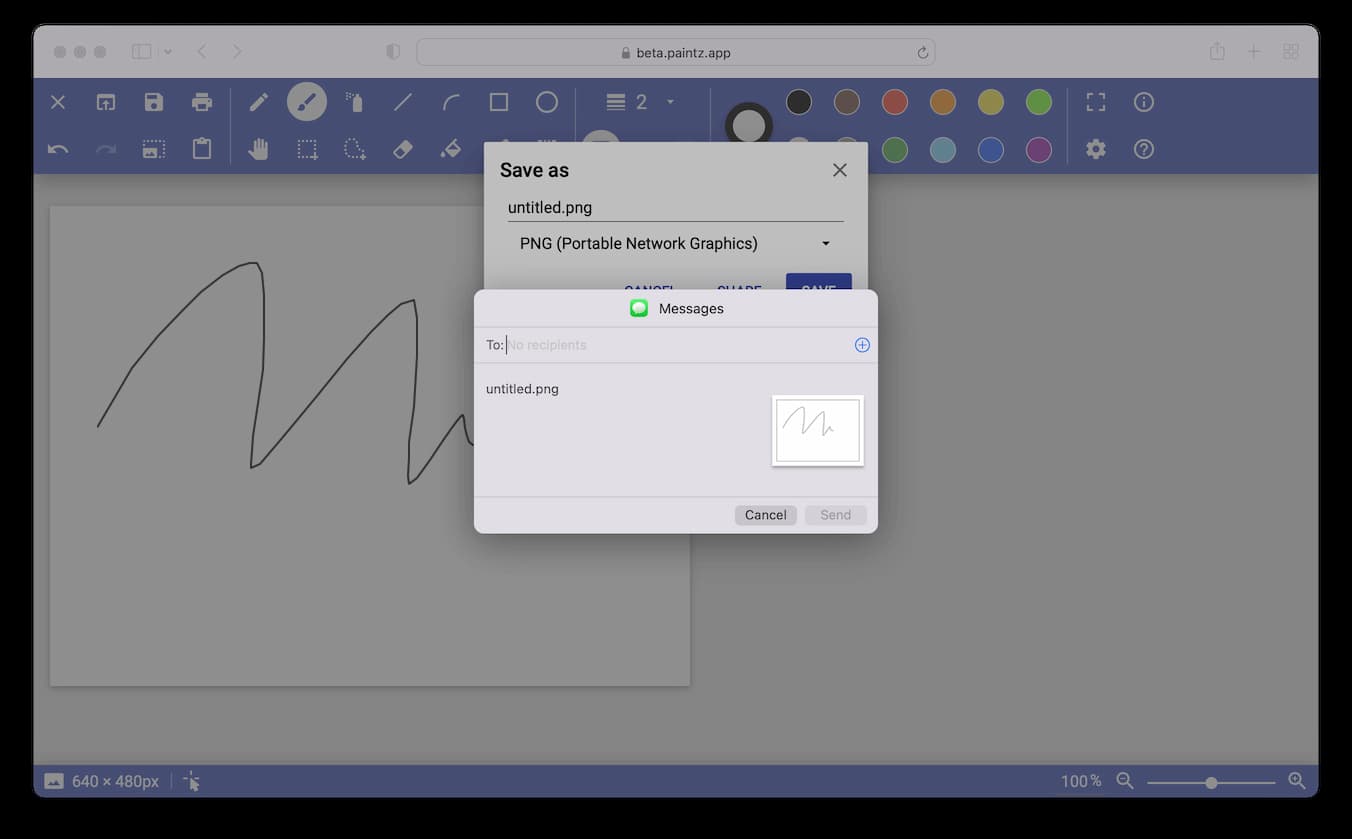Image resolution: width=1352 pixels, height=839 pixels.
Task: Add a recipient with the plus button
Action: (x=862, y=345)
